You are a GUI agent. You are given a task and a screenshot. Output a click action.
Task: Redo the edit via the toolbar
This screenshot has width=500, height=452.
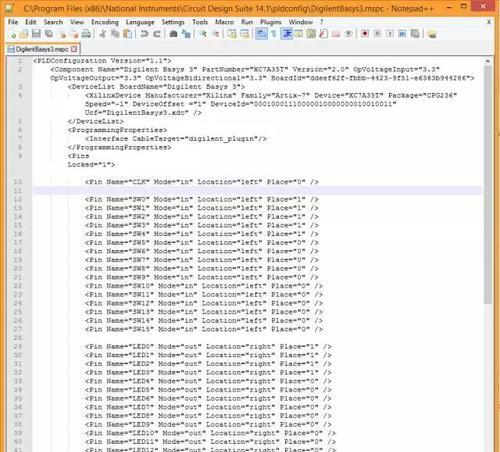[157, 34]
